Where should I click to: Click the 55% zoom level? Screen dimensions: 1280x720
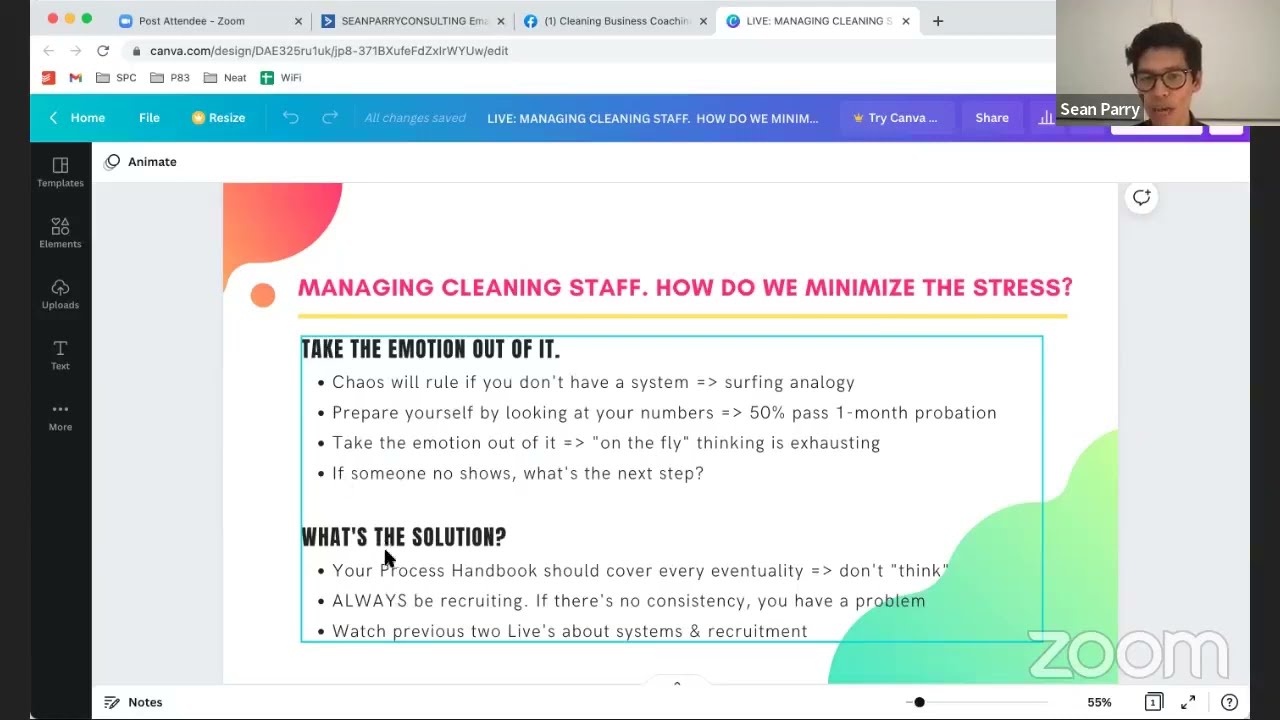pyautogui.click(x=1099, y=702)
